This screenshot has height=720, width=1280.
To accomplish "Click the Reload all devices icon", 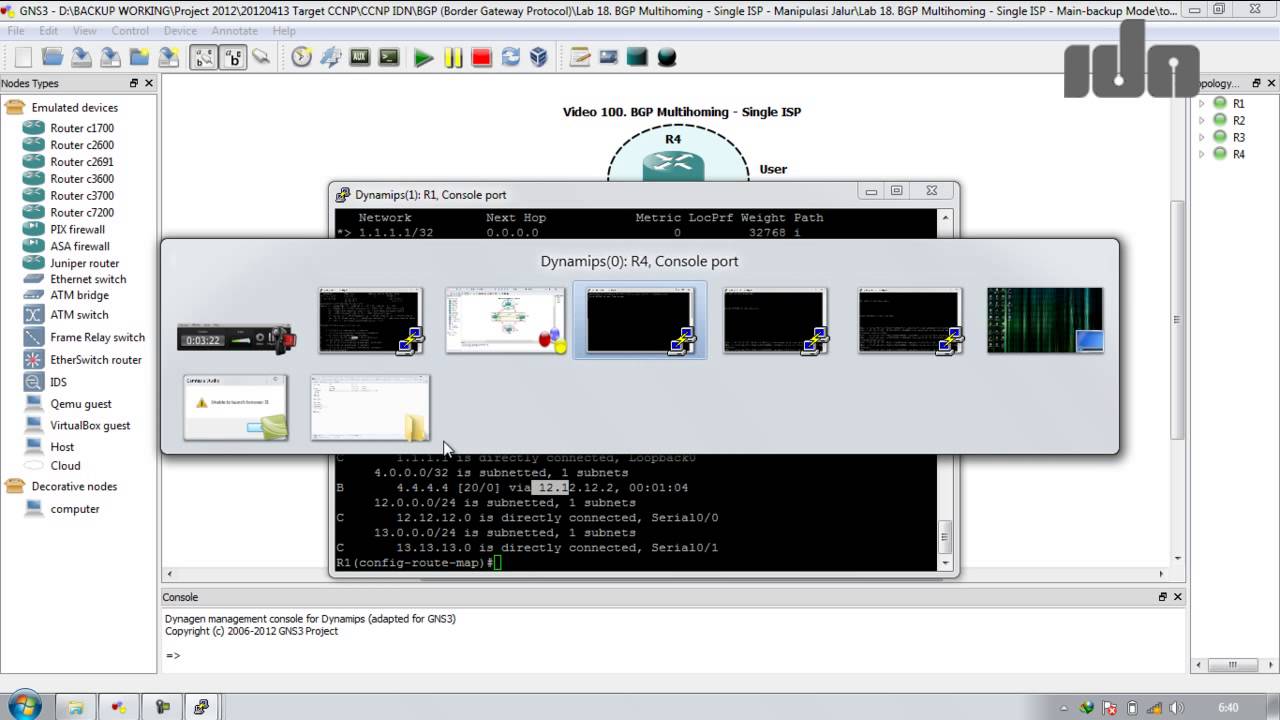I will [511, 57].
